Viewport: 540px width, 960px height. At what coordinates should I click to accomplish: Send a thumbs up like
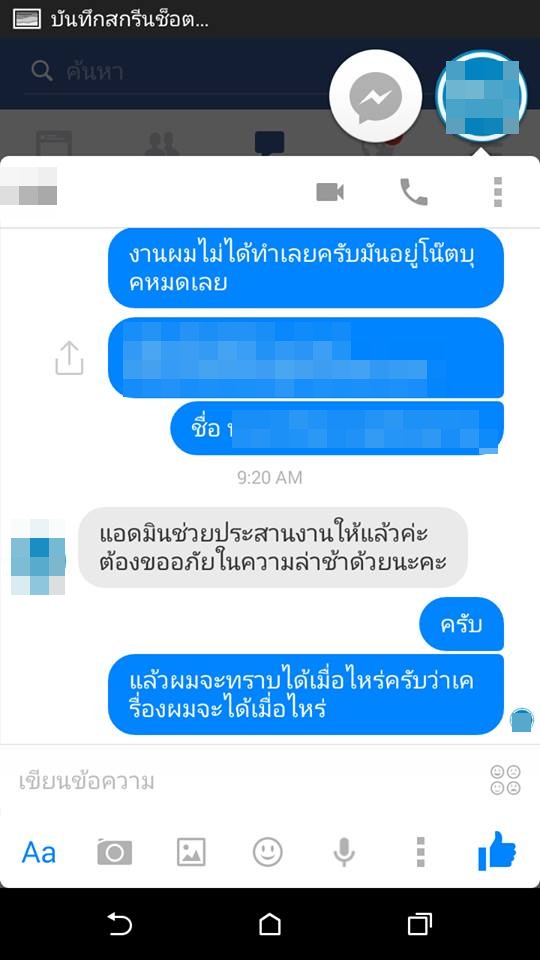tap(497, 851)
